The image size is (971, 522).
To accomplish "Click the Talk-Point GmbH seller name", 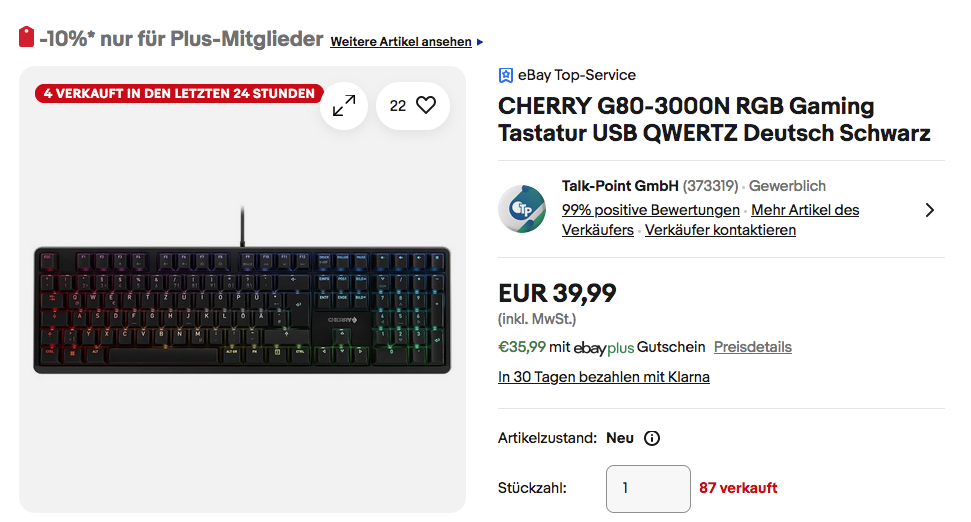I will (620, 186).
